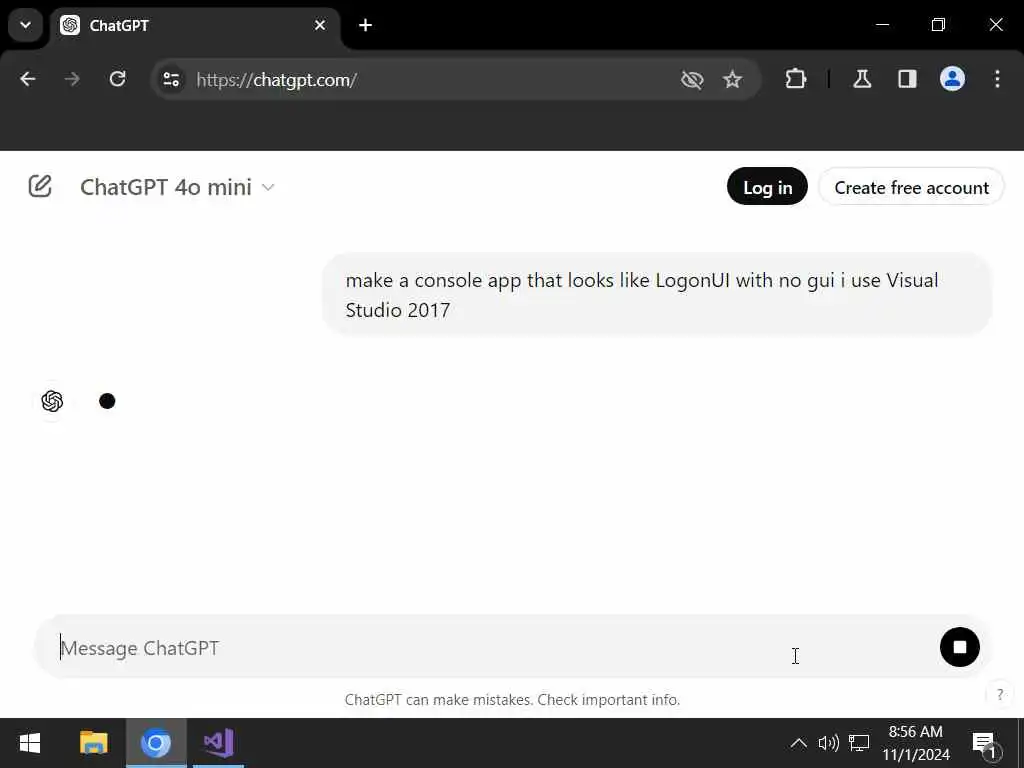
Task: View site information icon in address bar
Action: point(172,80)
